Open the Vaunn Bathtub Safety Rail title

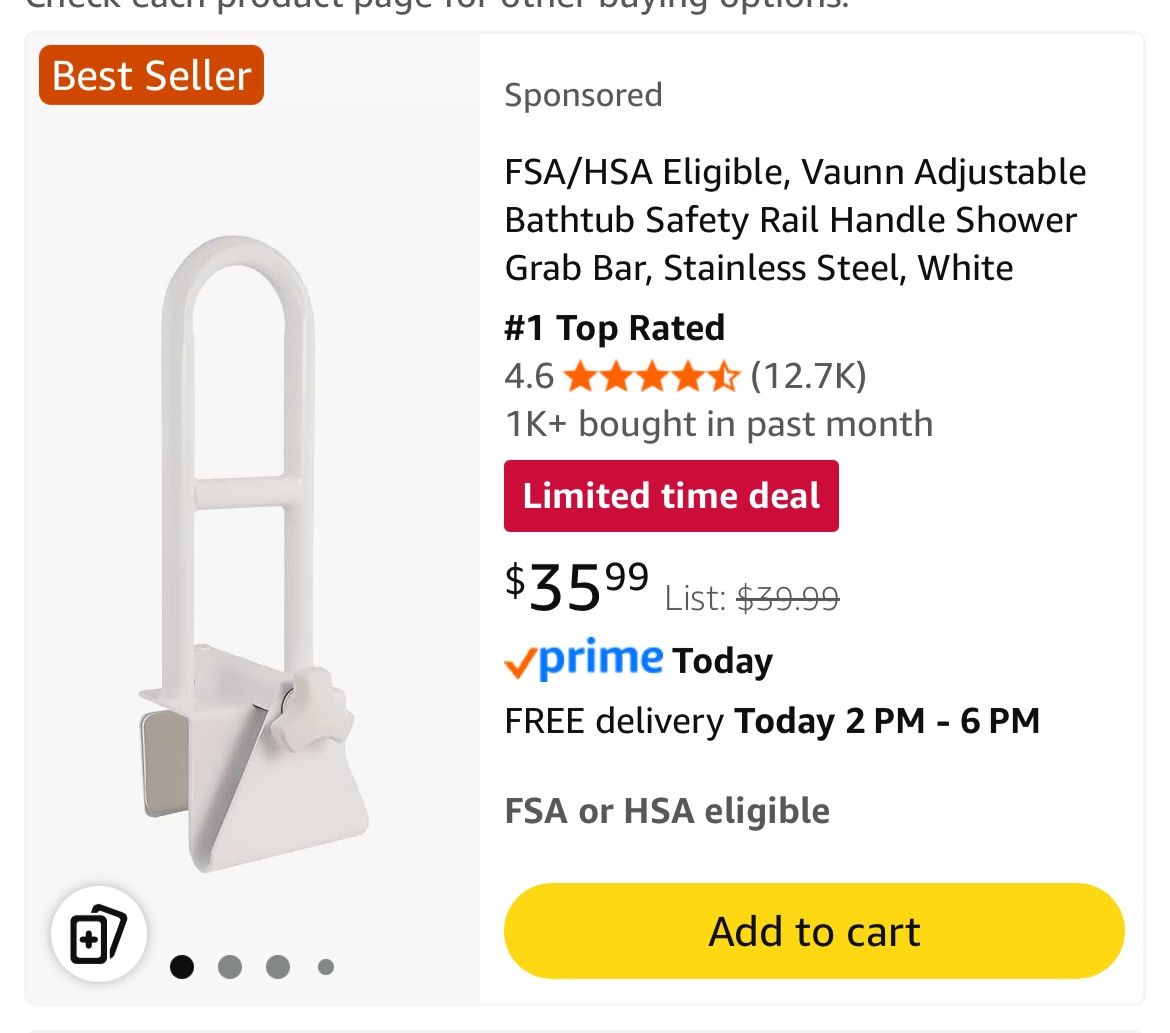pos(795,220)
